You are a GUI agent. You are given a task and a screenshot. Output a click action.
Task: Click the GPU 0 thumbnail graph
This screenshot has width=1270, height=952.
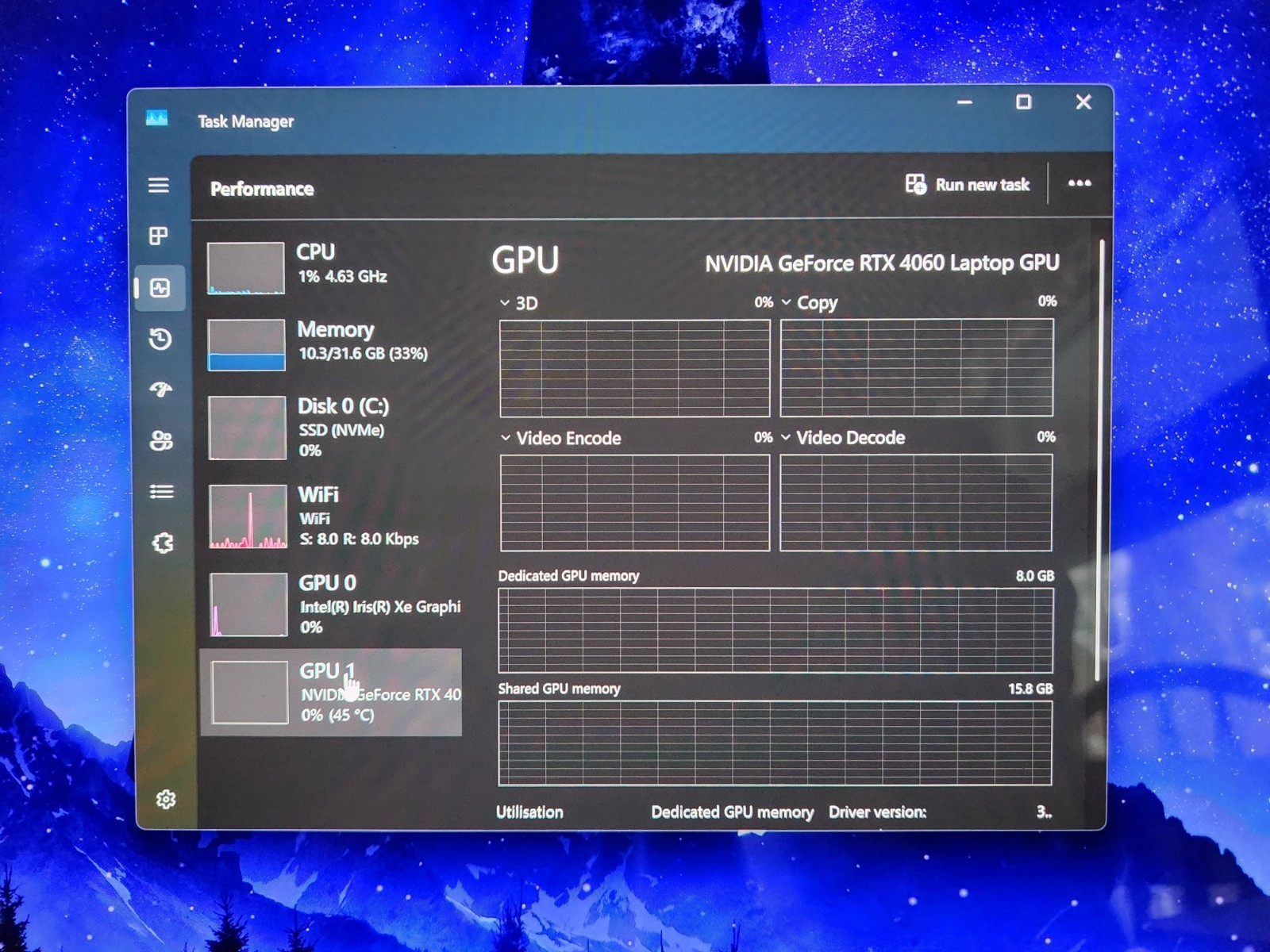pyautogui.click(x=249, y=605)
